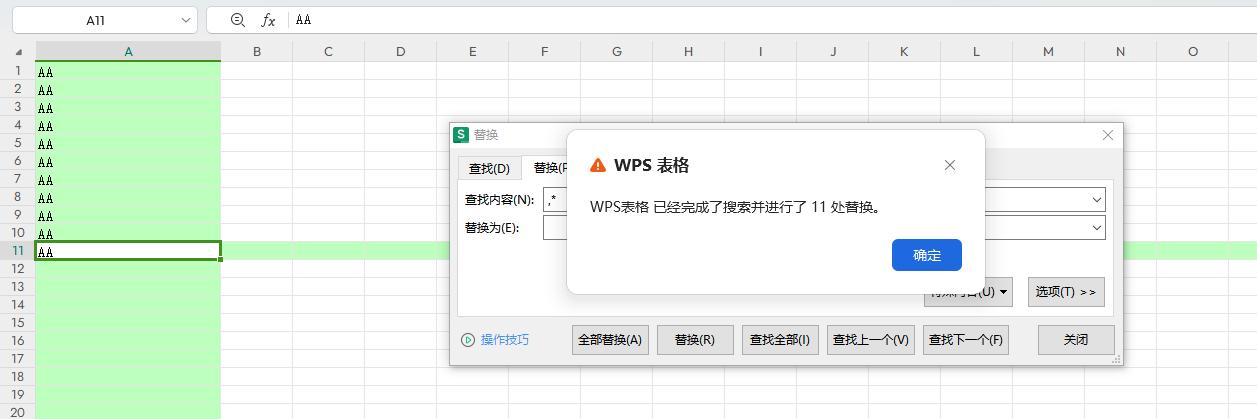1257x419 pixels.
Task: Click empty cell C14
Action: (328, 305)
